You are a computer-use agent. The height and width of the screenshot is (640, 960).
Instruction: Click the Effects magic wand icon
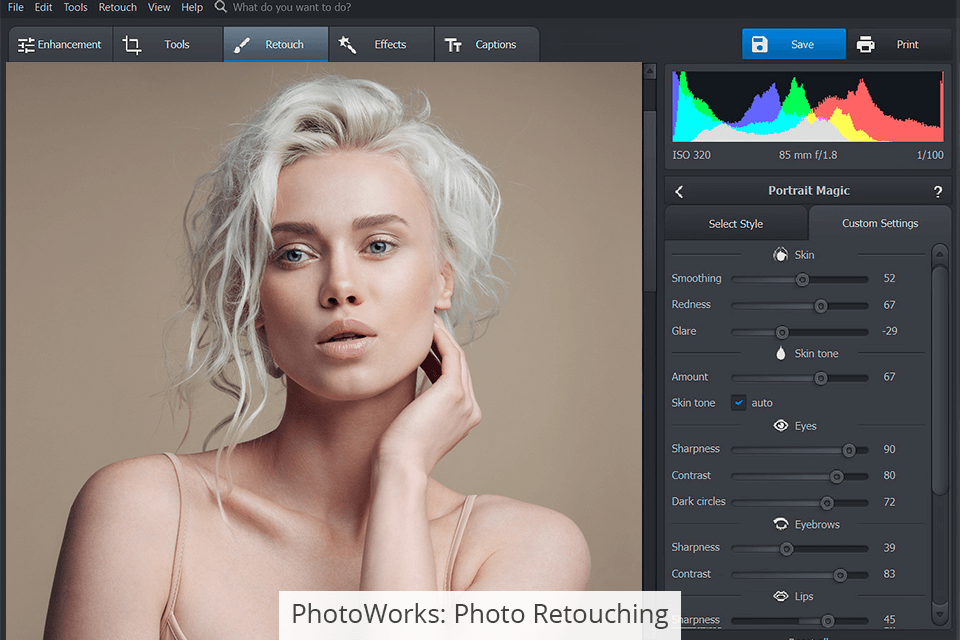347,44
